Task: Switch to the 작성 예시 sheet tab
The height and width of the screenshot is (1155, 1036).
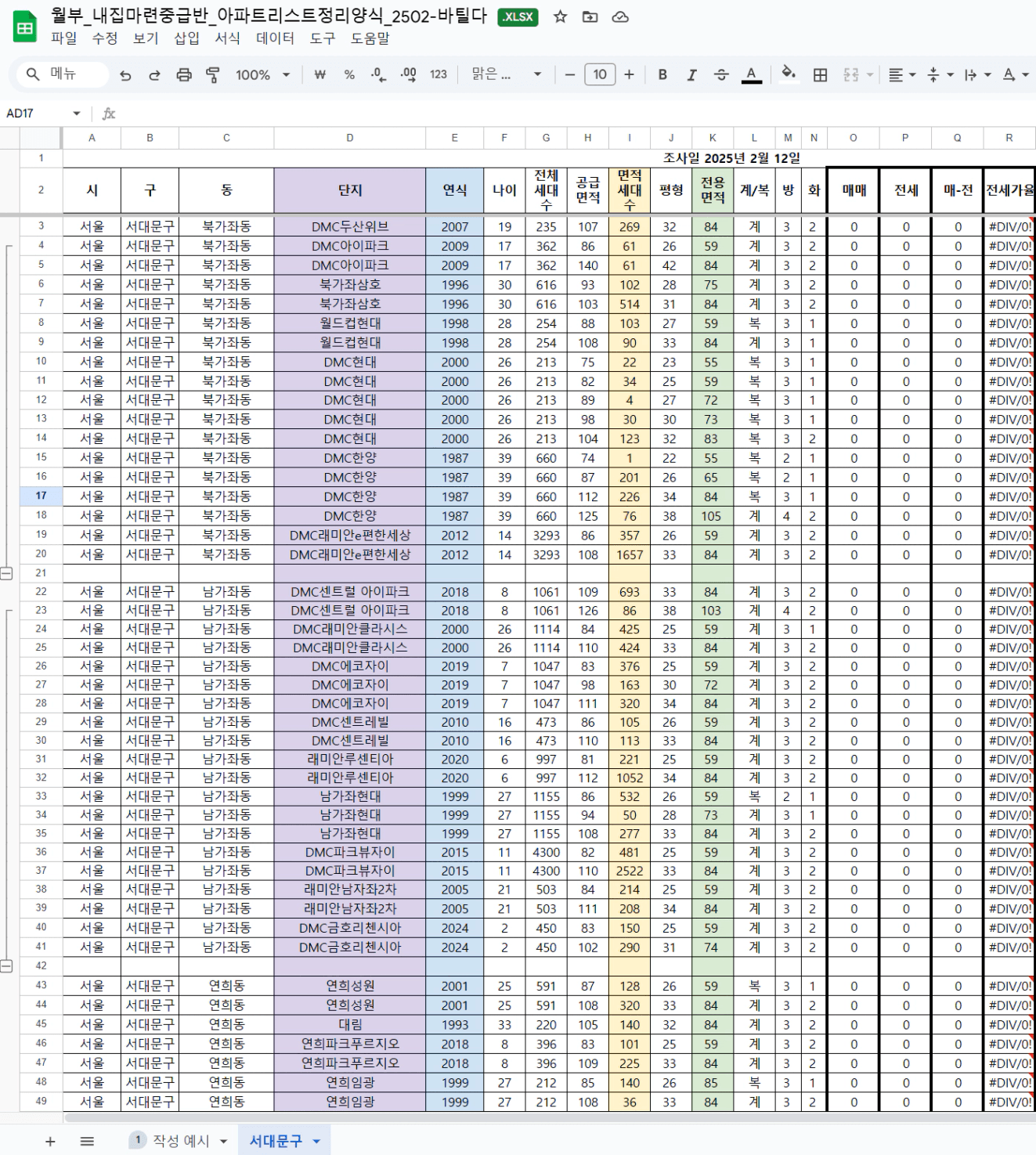Action: pyautogui.click(x=181, y=1141)
